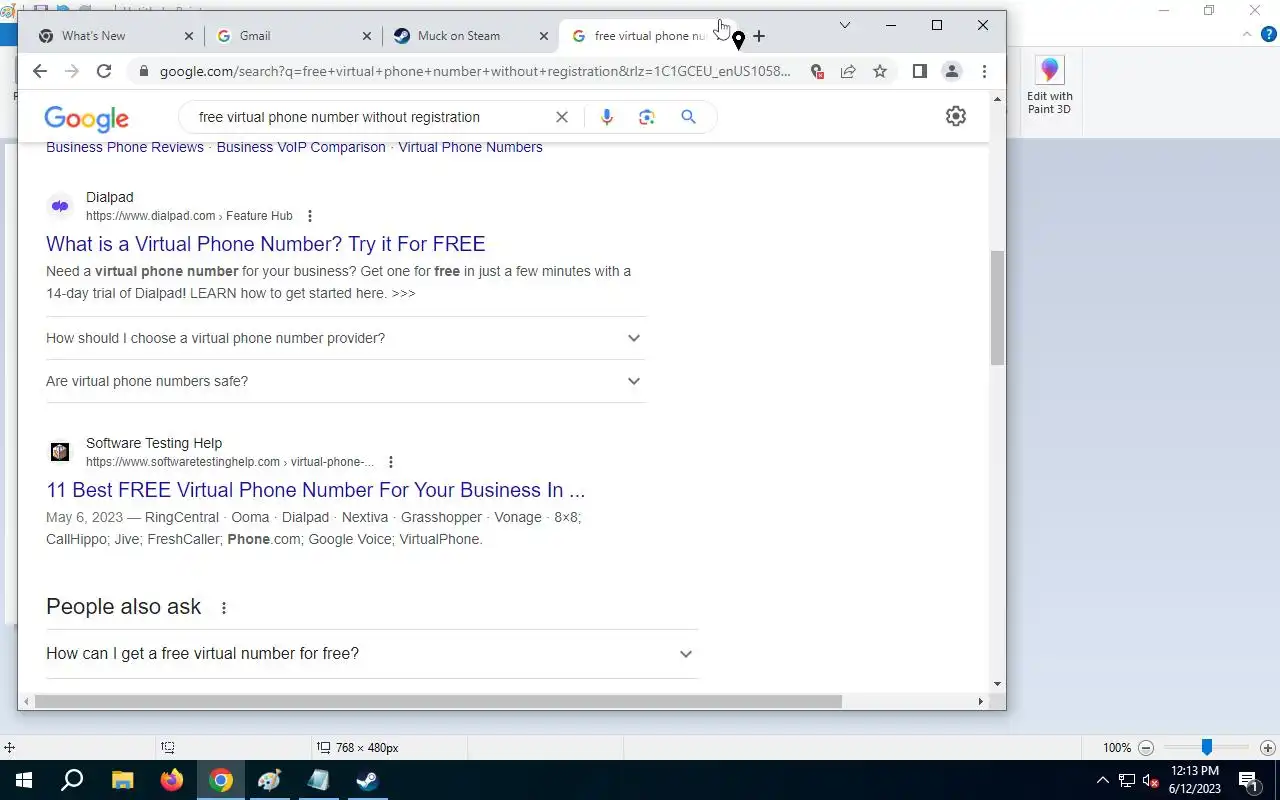Open Steam from taskbar
This screenshot has height=800, width=1280.
click(x=367, y=780)
